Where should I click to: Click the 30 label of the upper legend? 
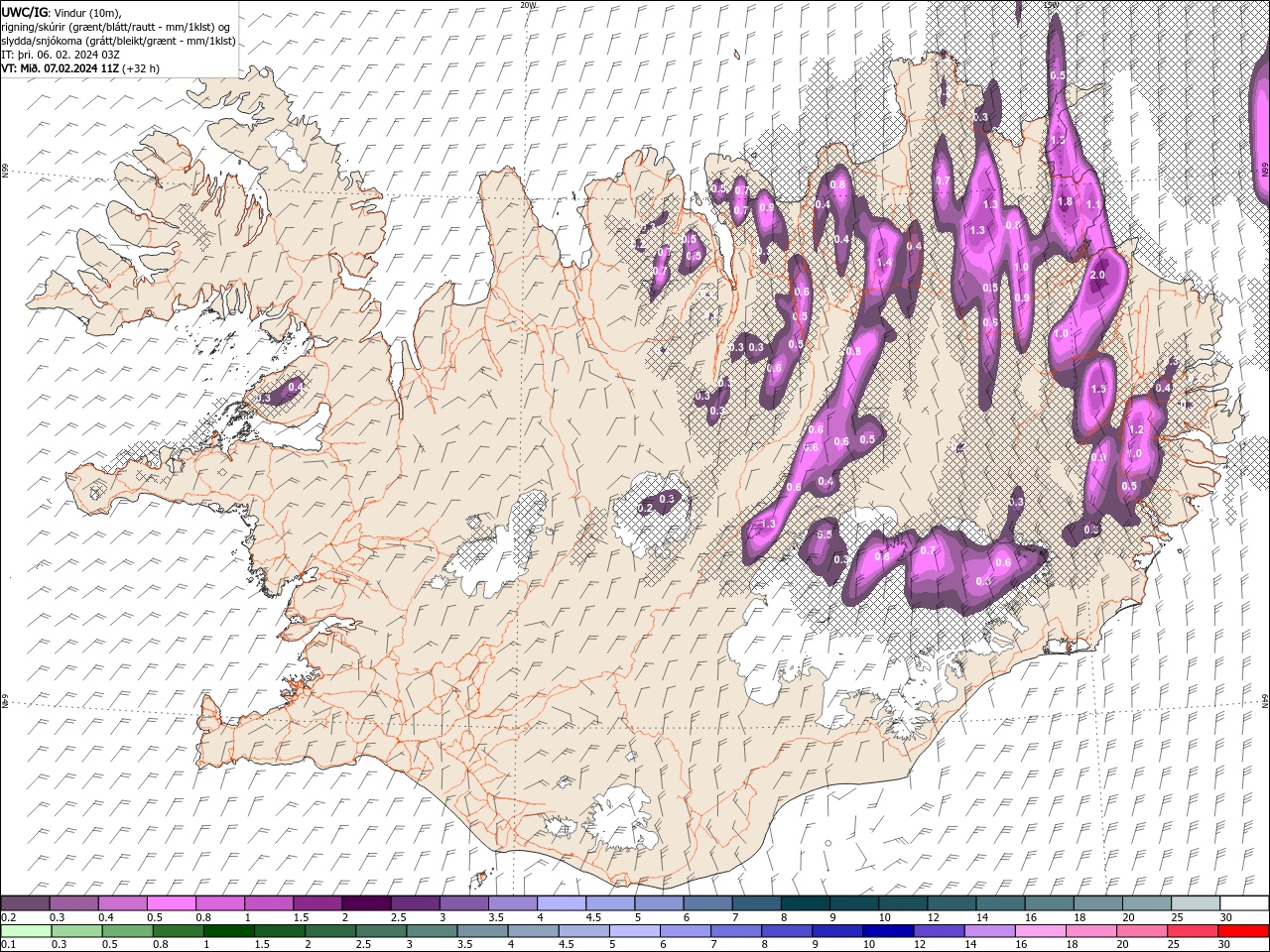click(1226, 917)
